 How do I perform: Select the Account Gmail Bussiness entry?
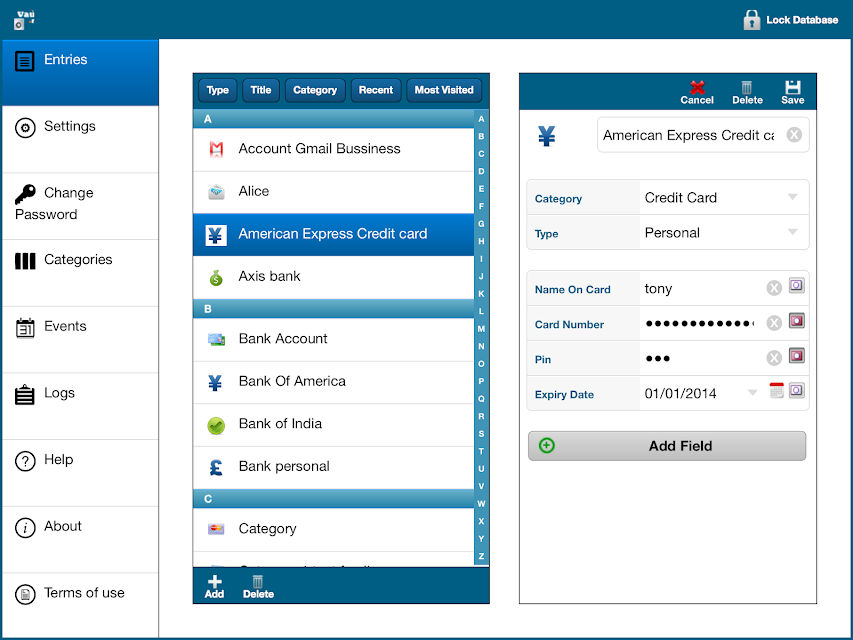333,149
